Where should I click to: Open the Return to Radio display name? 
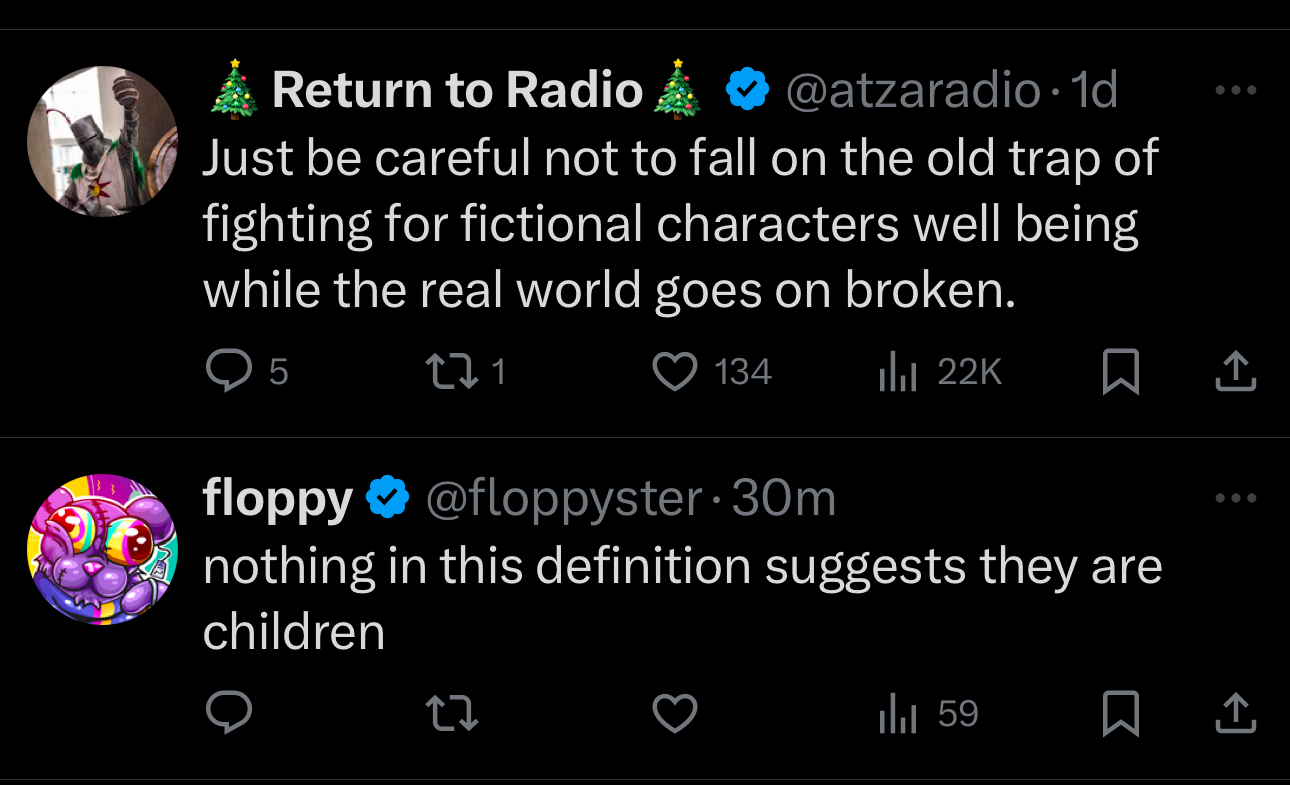coord(457,91)
